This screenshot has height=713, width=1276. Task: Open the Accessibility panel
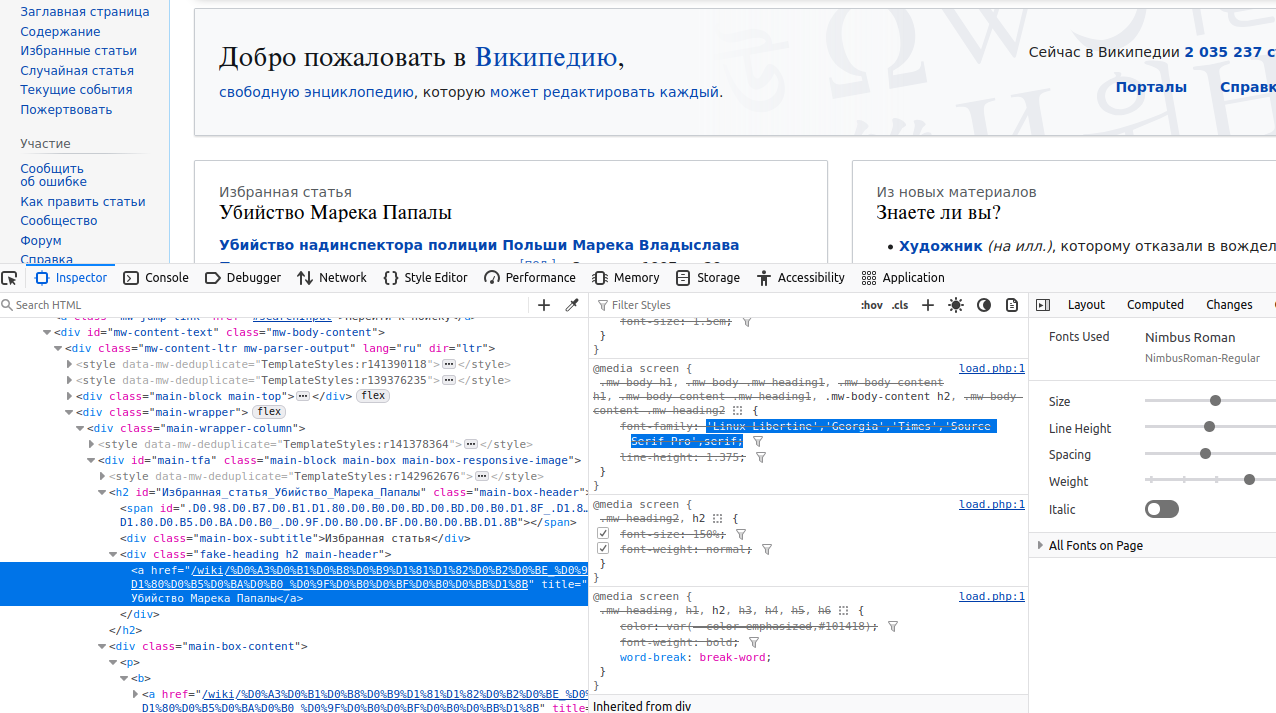click(801, 278)
